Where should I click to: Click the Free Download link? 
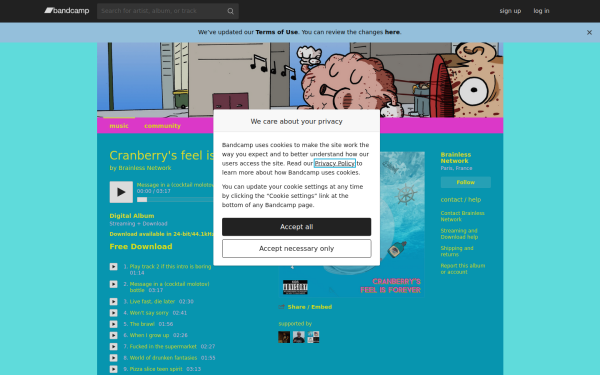141,247
